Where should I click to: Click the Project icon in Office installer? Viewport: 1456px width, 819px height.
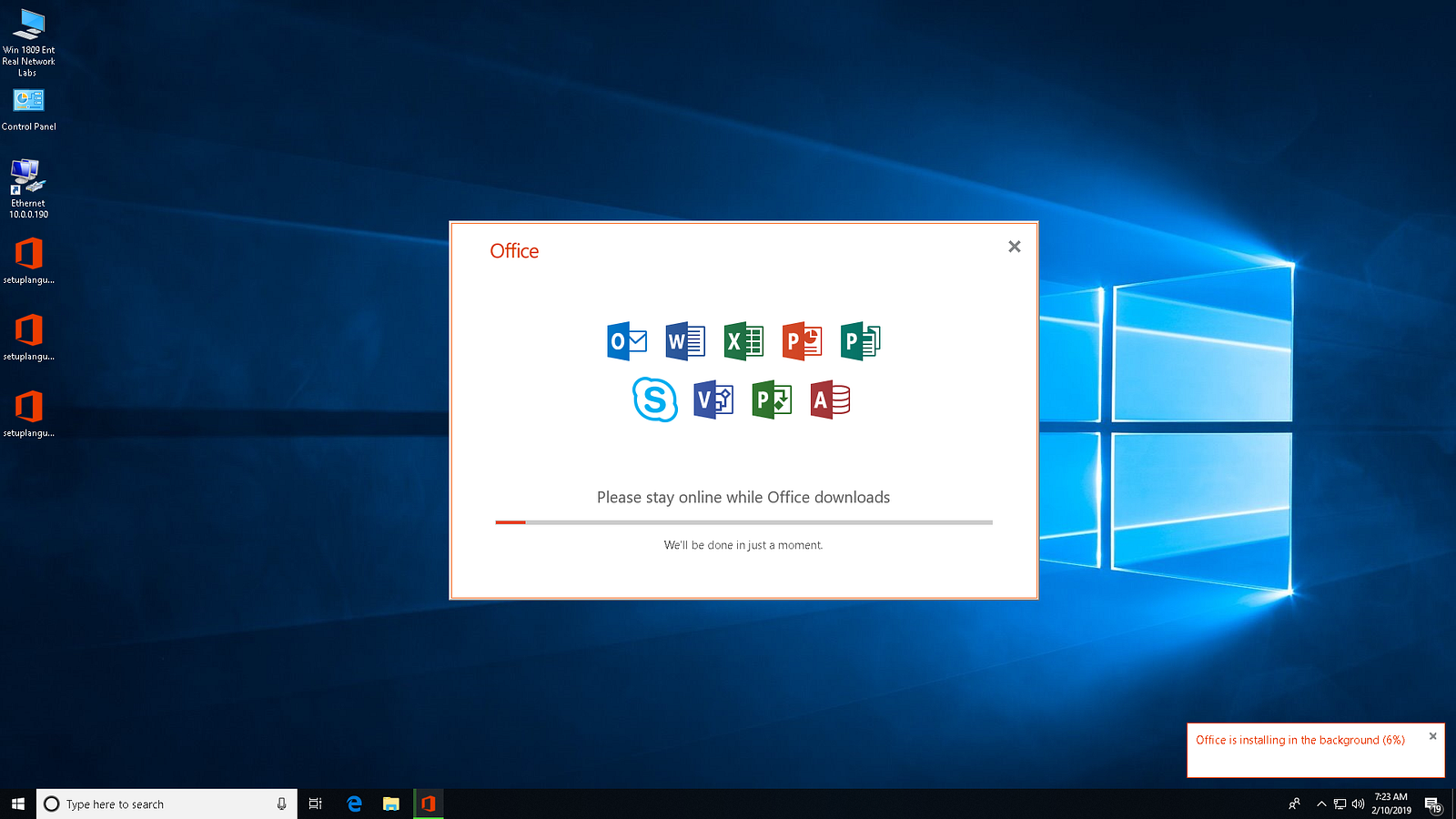coord(772,399)
